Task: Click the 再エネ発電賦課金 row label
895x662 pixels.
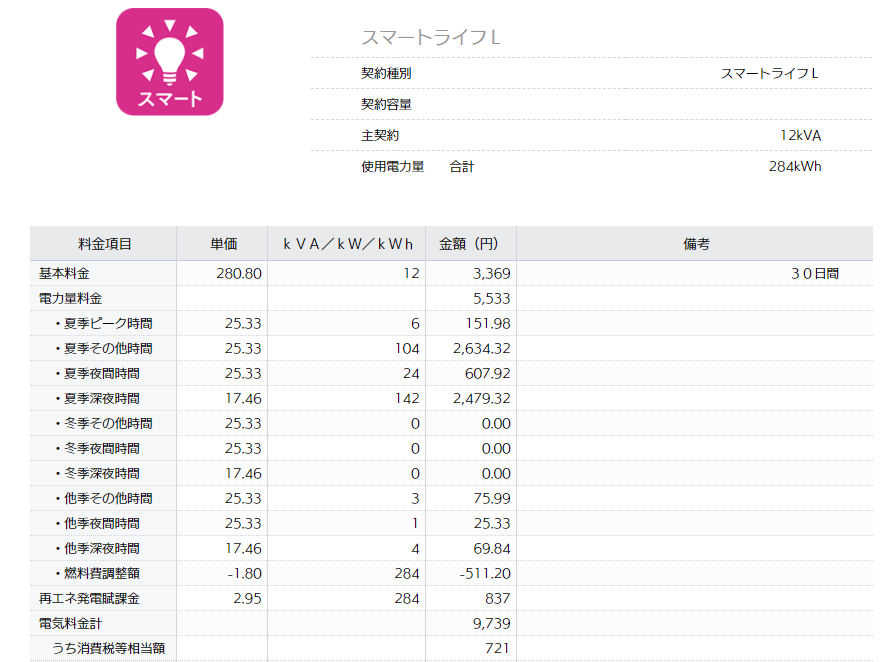Action: [x=89, y=599]
